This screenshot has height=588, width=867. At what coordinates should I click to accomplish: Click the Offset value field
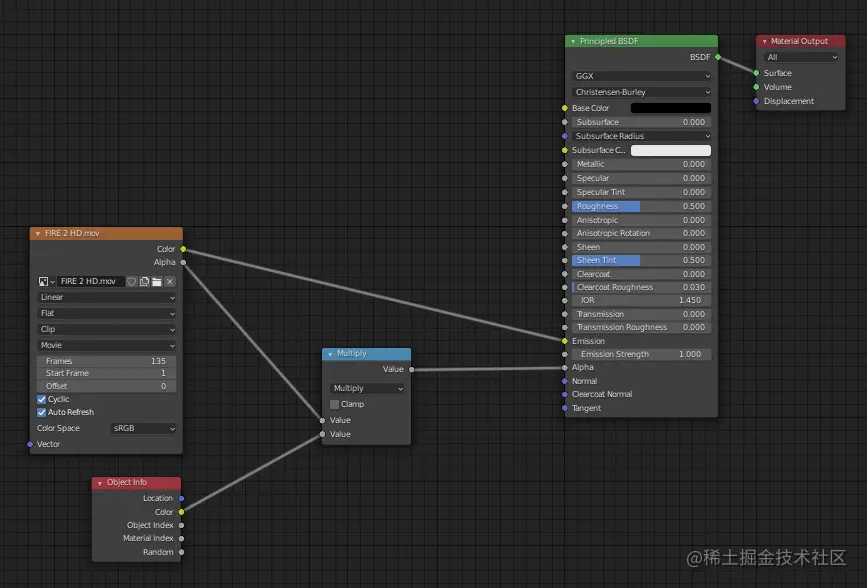(107, 386)
